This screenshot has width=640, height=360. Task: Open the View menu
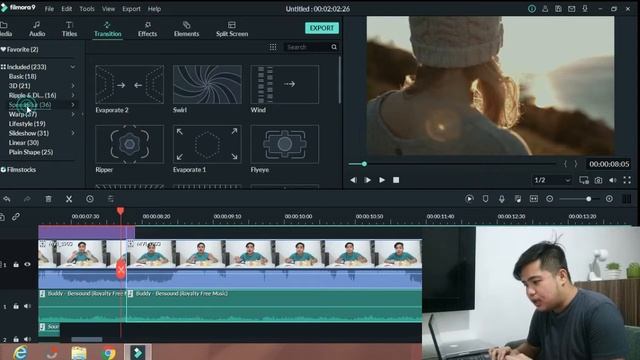click(x=108, y=9)
